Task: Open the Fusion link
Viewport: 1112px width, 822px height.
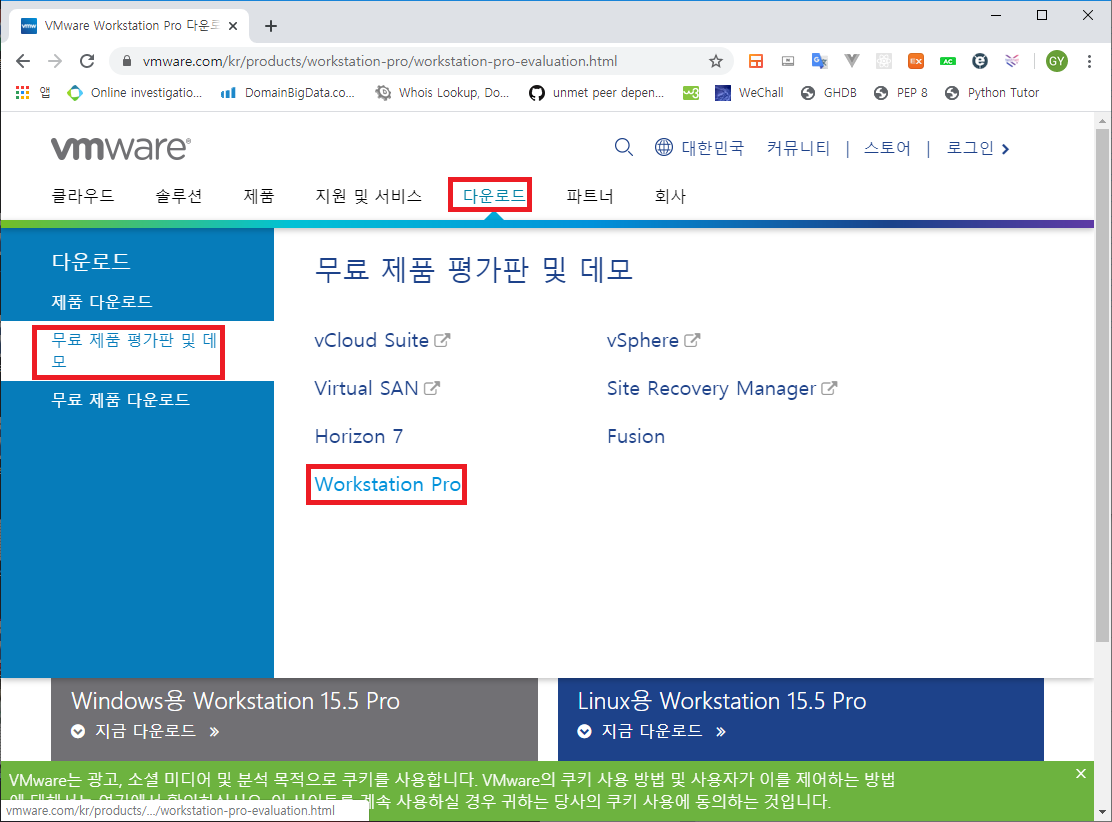Action: [x=635, y=436]
